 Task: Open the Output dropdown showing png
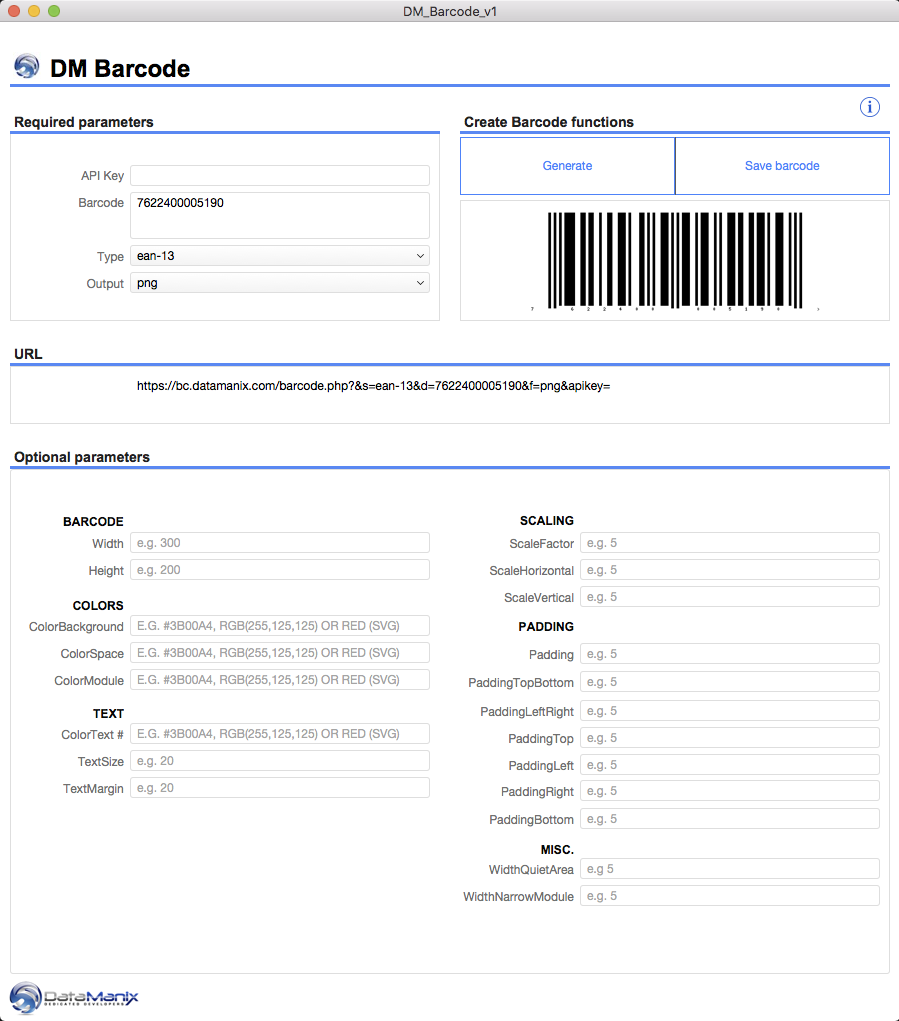(x=280, y=283)
